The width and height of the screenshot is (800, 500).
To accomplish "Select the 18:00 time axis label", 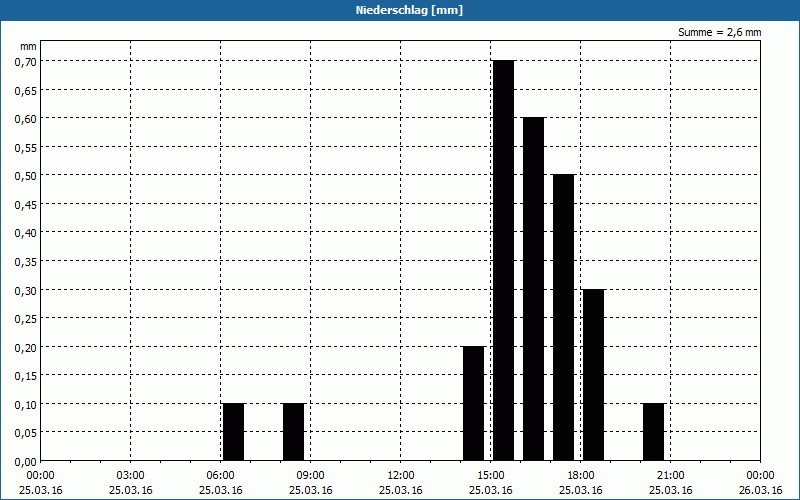I will [x=580, y=475].
